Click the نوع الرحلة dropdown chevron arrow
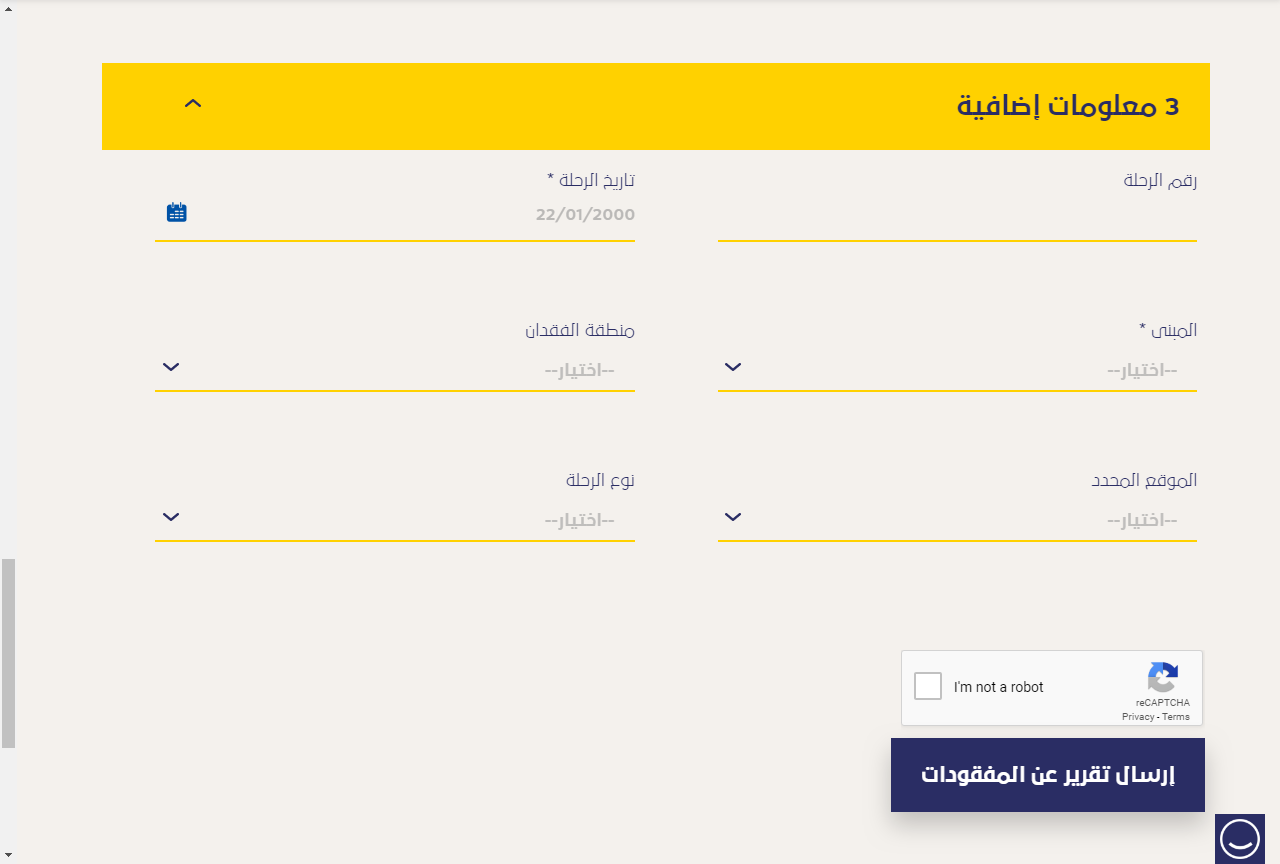The image size is (1280, 864). (171, 517)
